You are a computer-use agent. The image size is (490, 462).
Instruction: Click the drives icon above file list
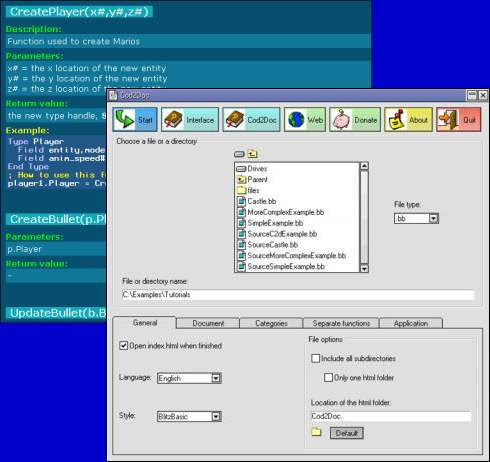click(x=239, y=154)
